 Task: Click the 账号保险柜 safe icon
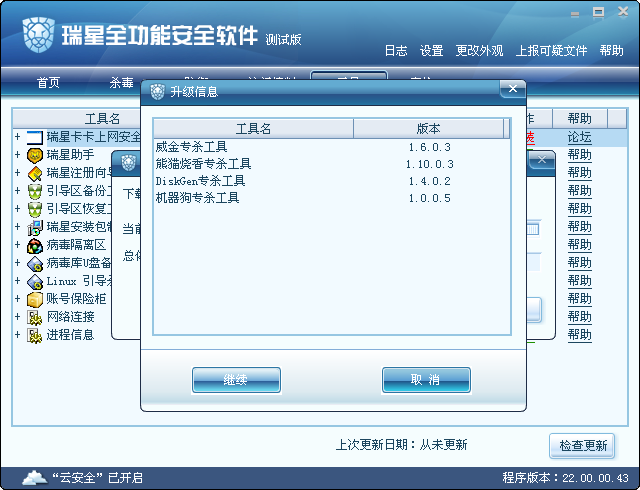tap(35, 299)
